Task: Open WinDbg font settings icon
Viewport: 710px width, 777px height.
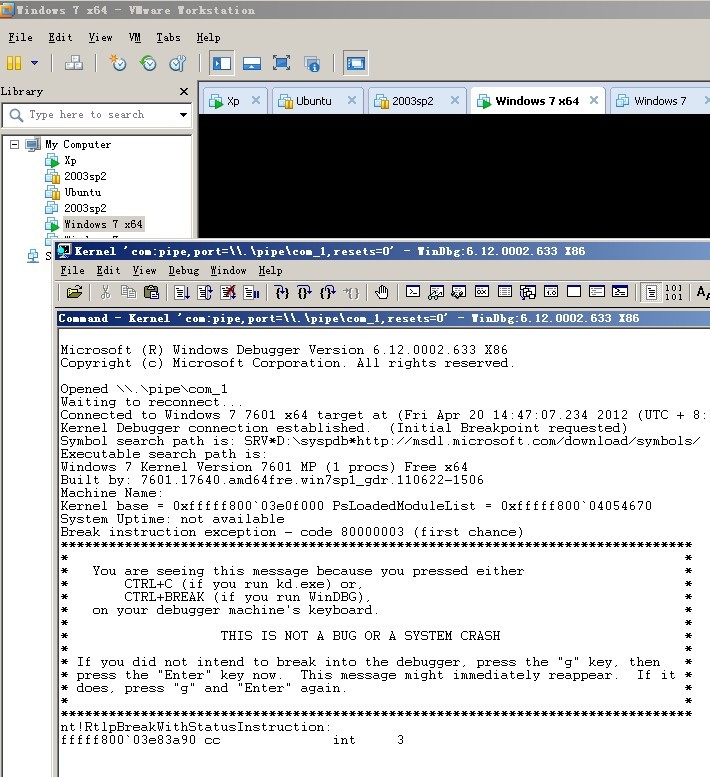Action: 702,292
